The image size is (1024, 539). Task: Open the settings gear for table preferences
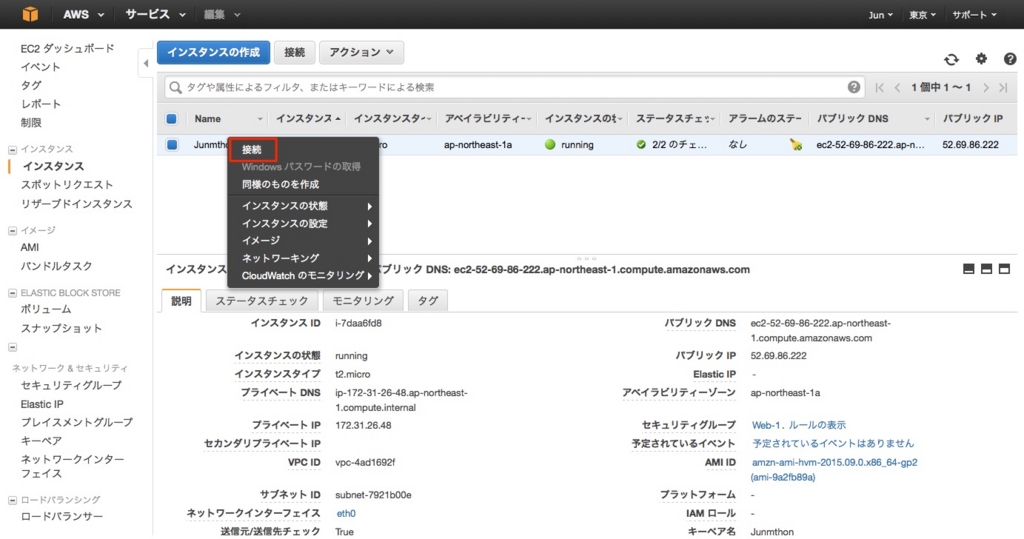point(981,59)
